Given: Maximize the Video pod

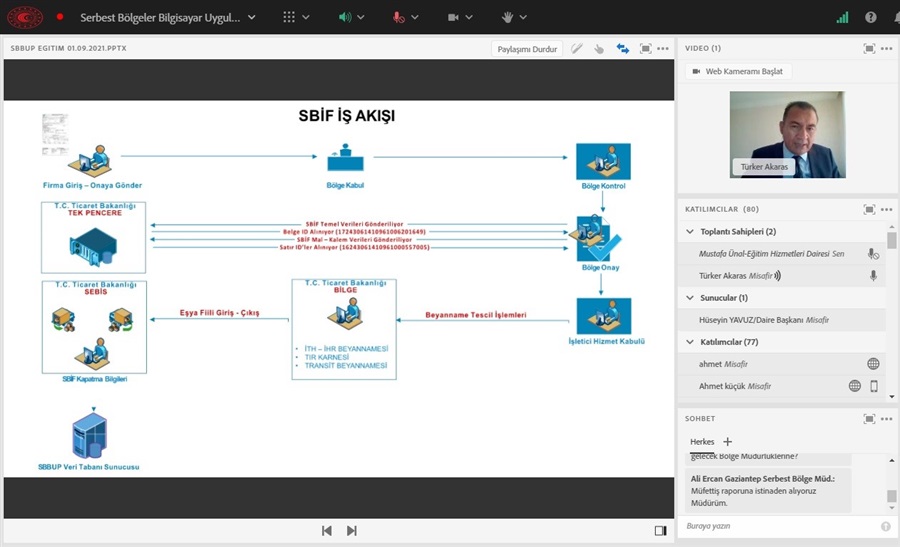Looking at the screenshot, I should coord(870,48).
